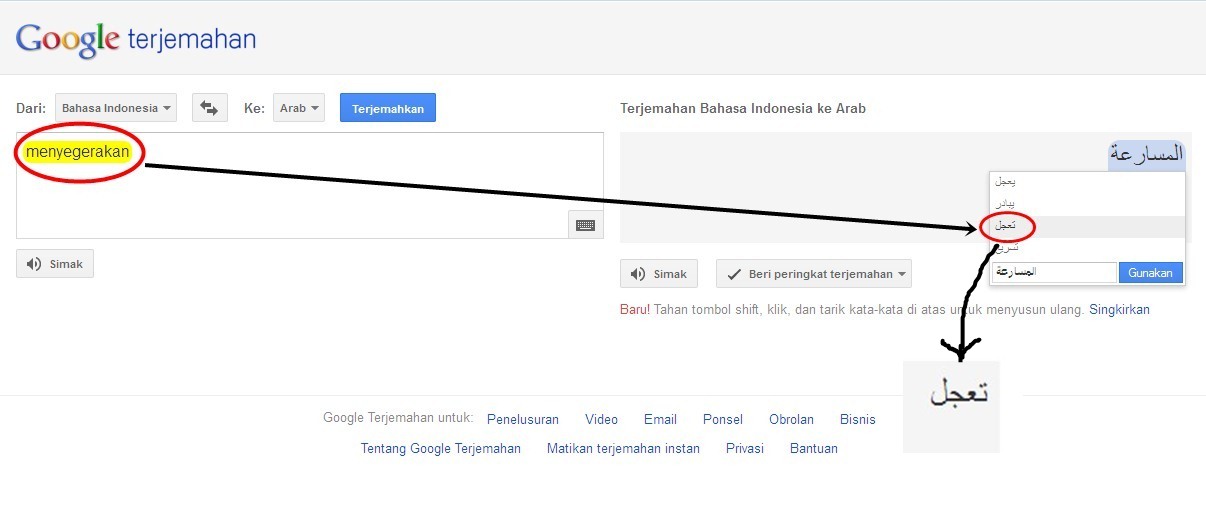The image size is (1206, 513).
Task: Swap source and target languages
Action: (x=210, y=108)
